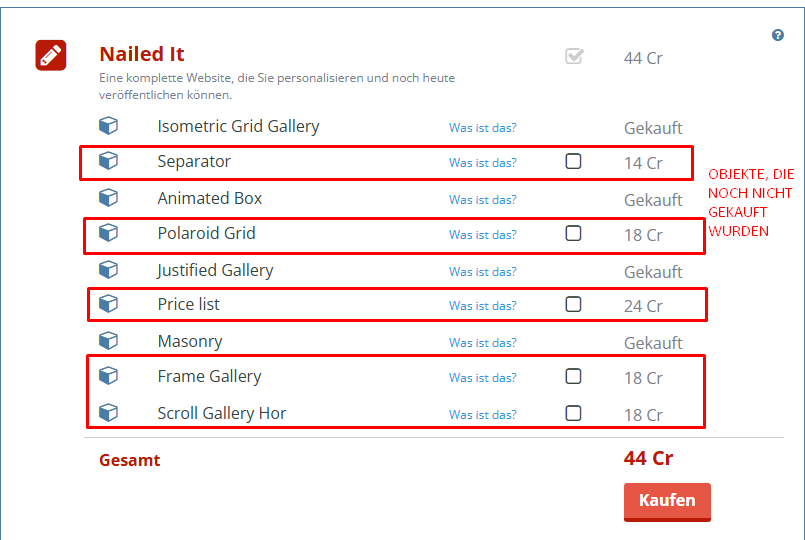Click the red pencil Nailed It icon

click(51, 55)
